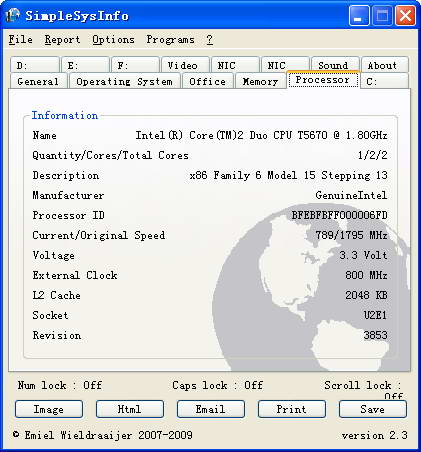Image resolution: width=421 pixels, height=452 pixels.
Task: Click the '789/1795 MHz' speed value
Action: [x=351, y=235]
